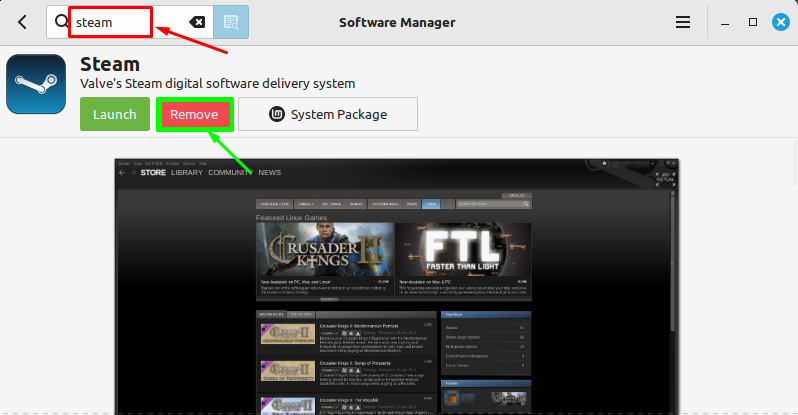Screen dimensions: 798x415
Task: Click the System Package button
Action: (x=327, y=115)
